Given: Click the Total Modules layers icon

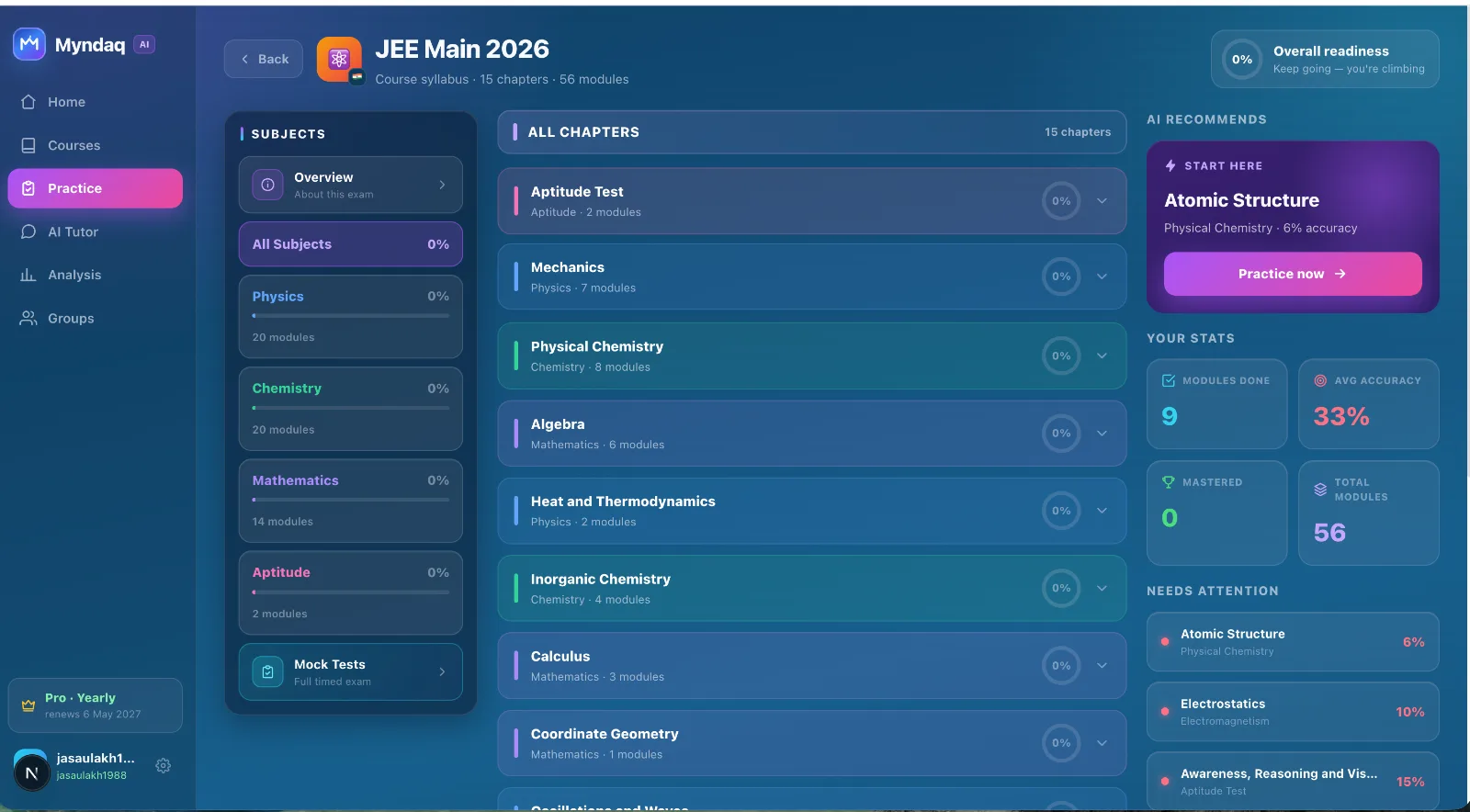Looking at the screenshot, I should pos(1320,490).
